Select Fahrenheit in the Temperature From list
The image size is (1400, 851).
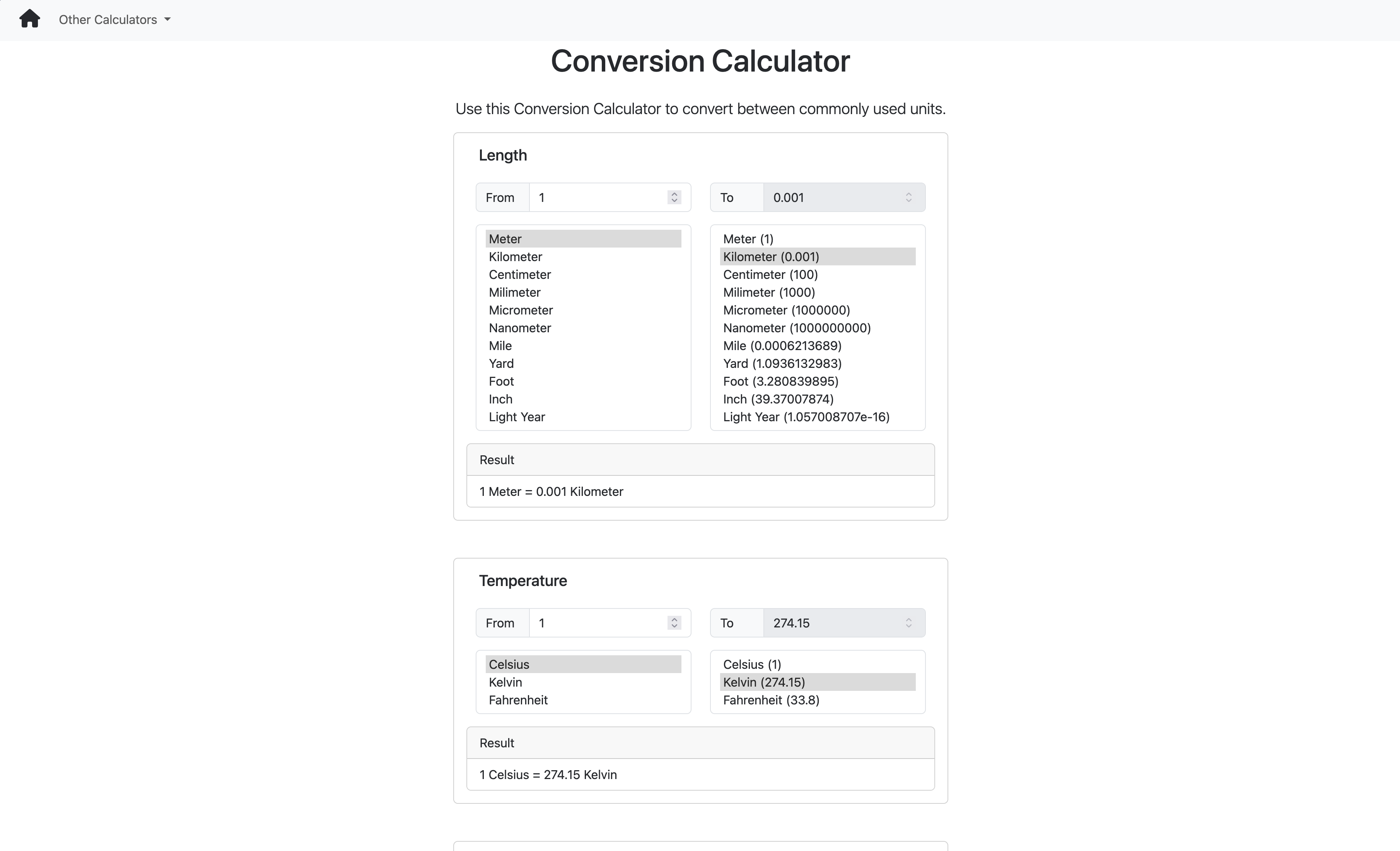click(583, 700)
